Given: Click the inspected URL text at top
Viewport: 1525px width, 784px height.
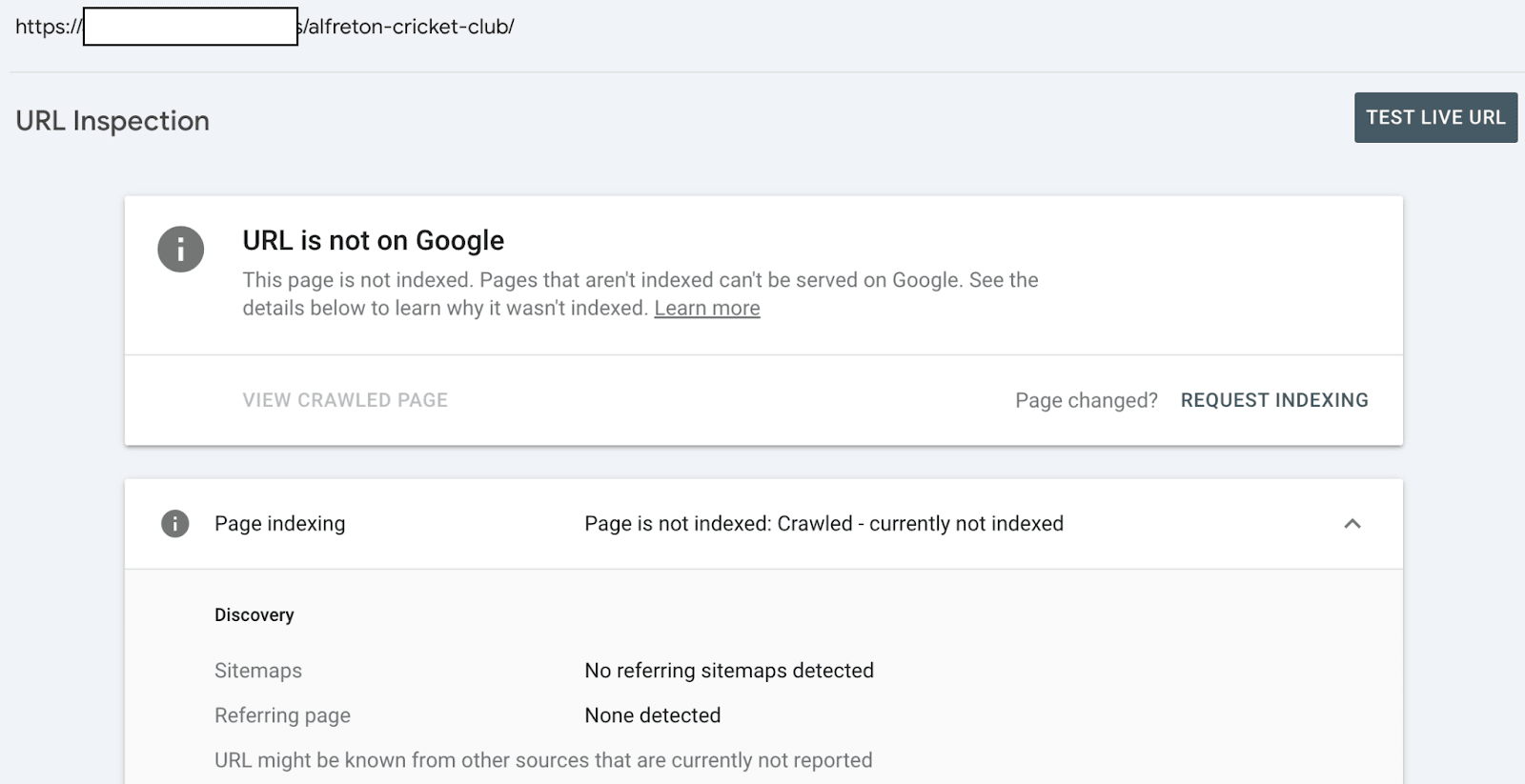Looking at the screenshot, I should point(410,27).
